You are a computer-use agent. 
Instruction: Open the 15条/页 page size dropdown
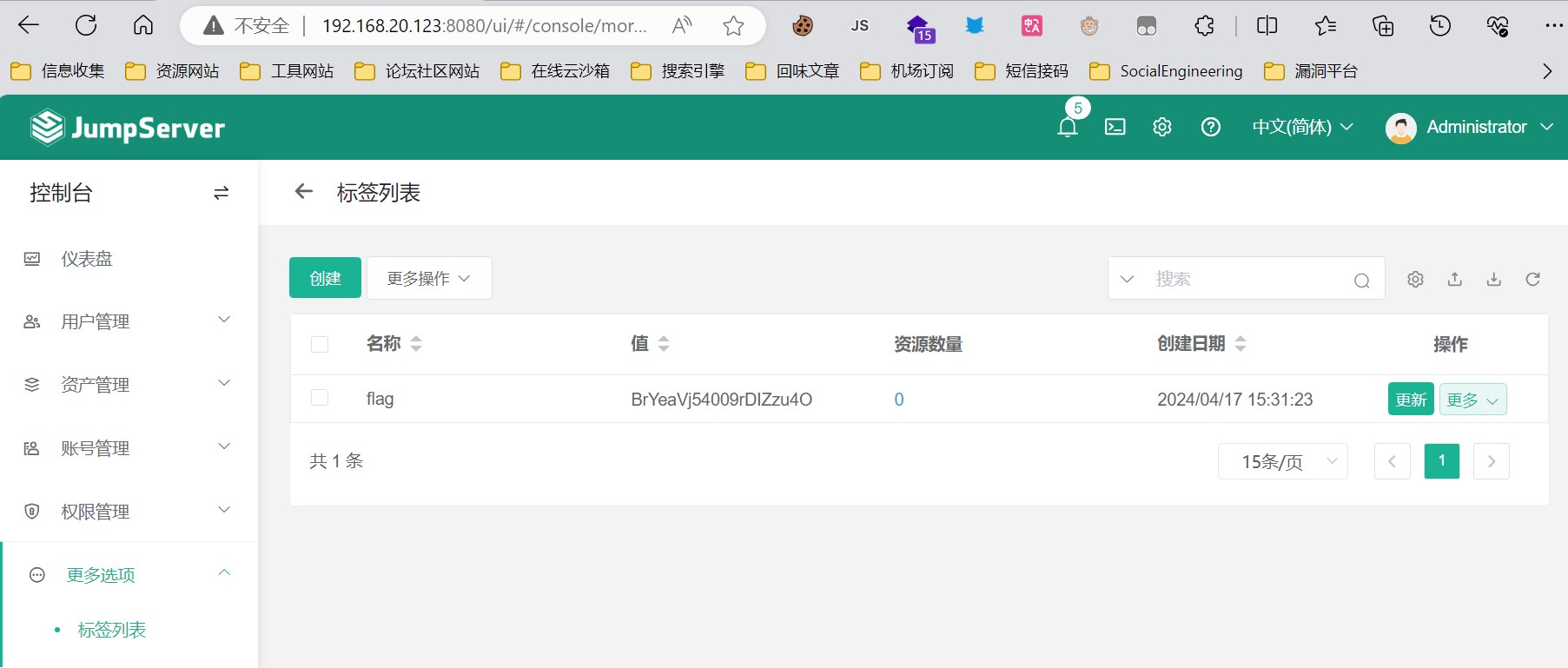[x=1283, y=461]
